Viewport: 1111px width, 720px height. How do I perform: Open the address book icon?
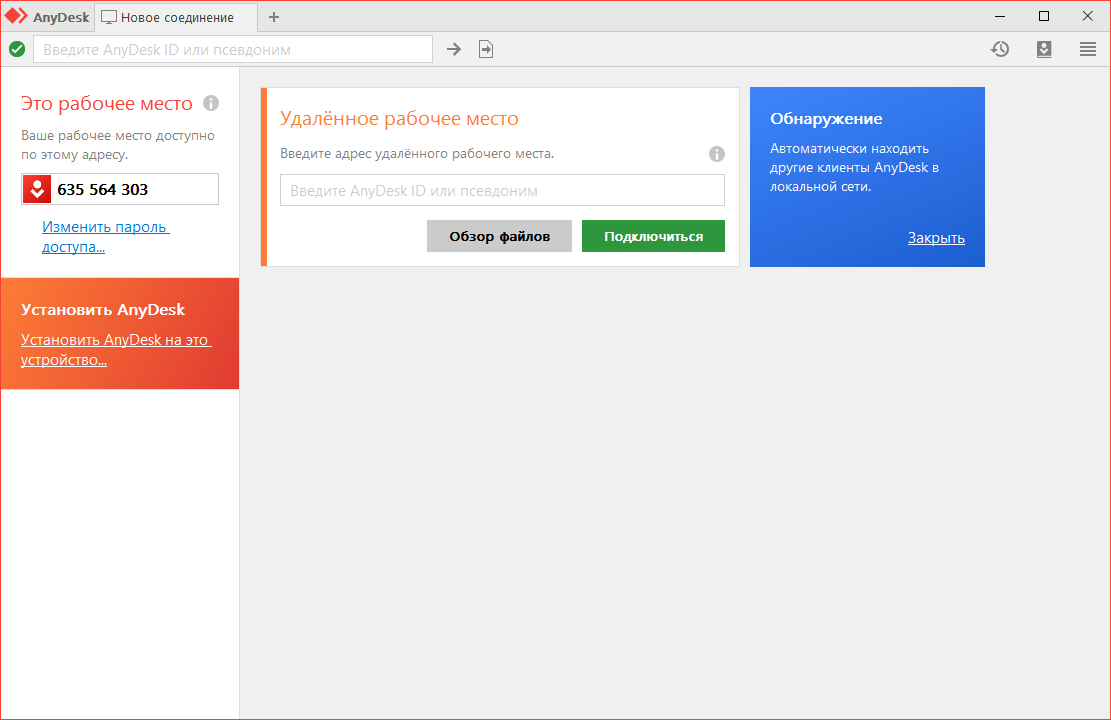click(1044, 48)
